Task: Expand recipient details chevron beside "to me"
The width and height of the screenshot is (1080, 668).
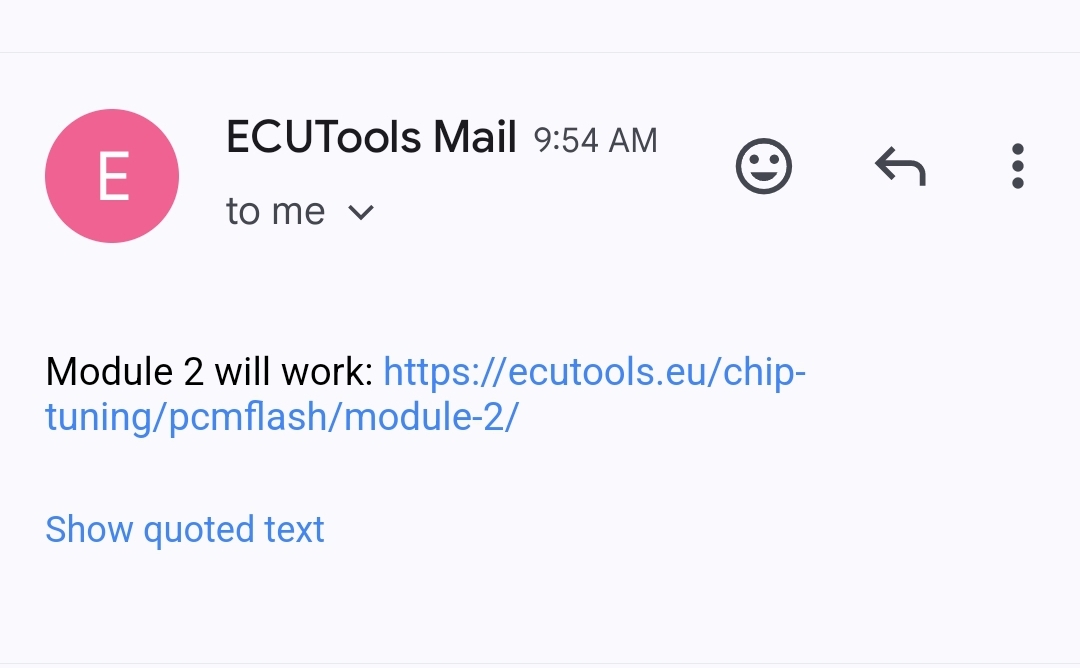Action: point(360,212)
